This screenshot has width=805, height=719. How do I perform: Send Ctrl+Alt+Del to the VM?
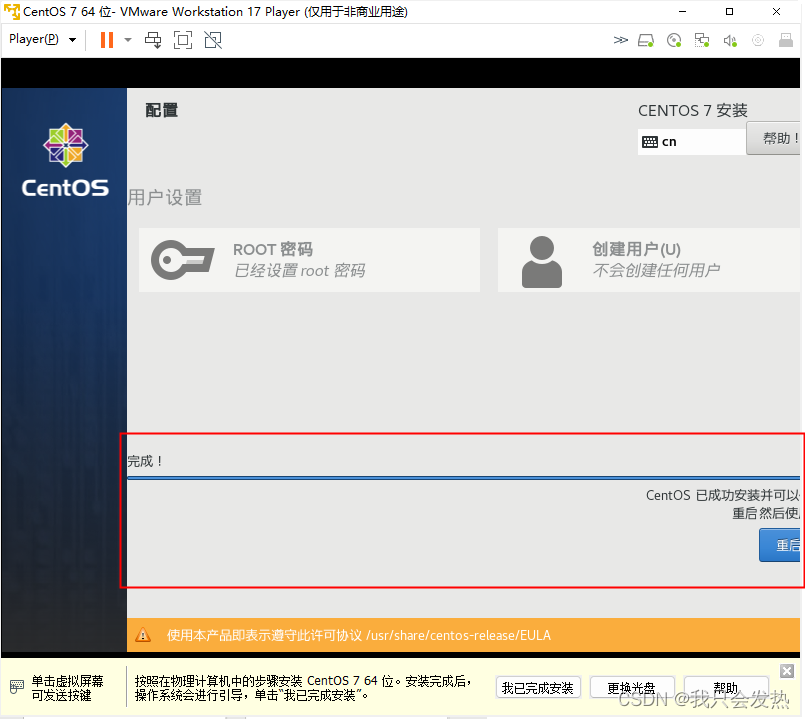pyautogui.click(x=153, y=40)
